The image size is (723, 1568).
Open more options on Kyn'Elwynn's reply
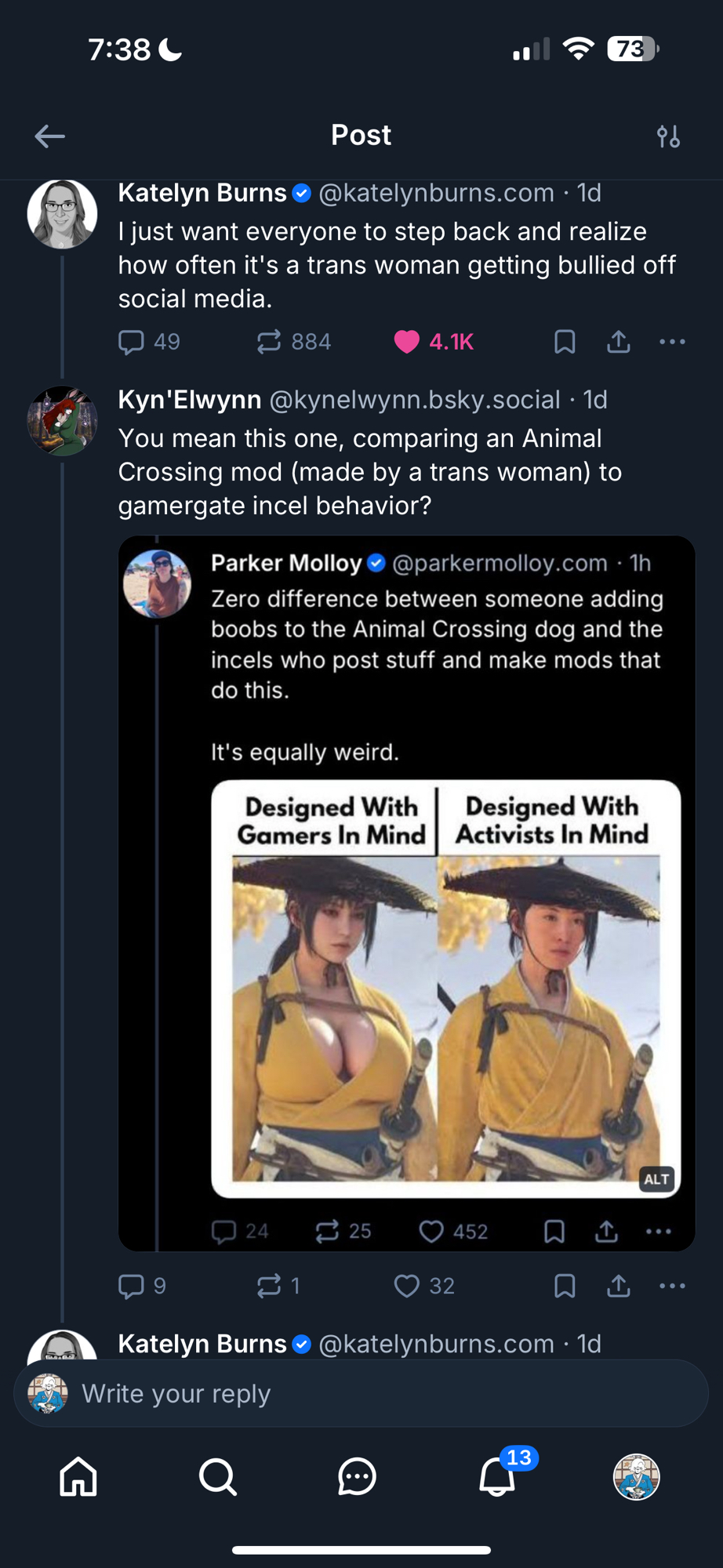pyautogui.click(x=672, y=1286)
